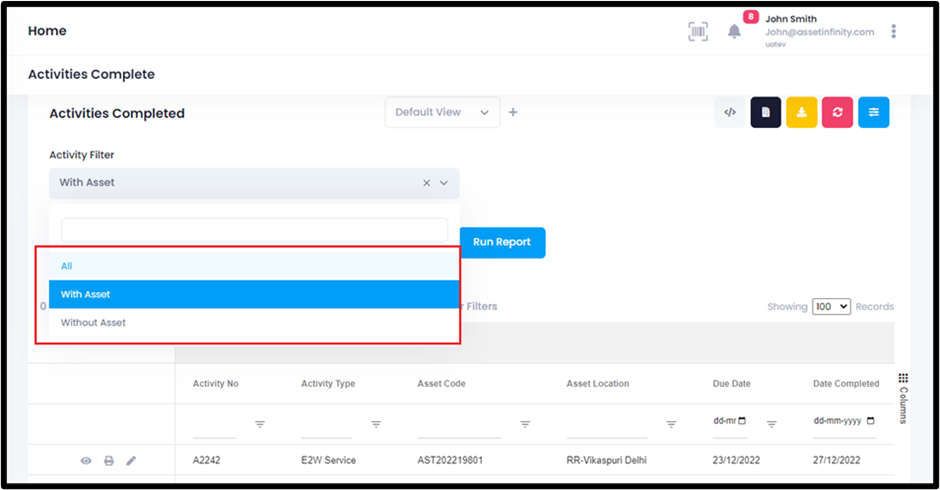Click the dropdown search input field
Viewport: 940px width, 490px height.
pyautogui.click(x=255, y=230)
